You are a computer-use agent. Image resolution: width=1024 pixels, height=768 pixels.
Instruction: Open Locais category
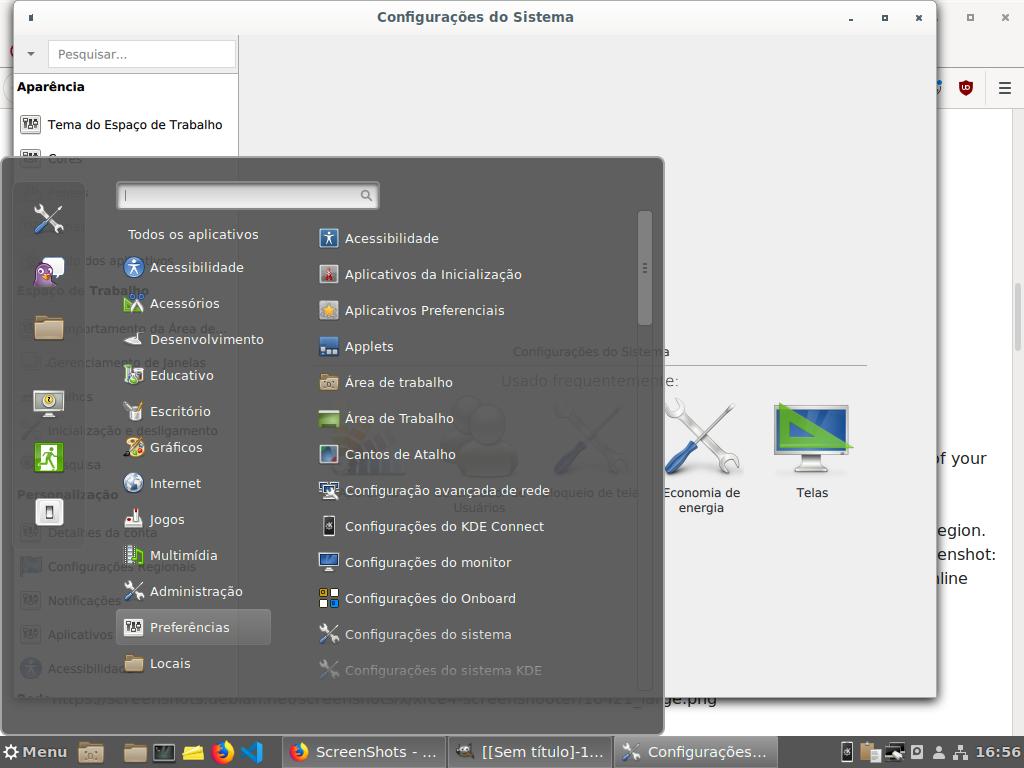(193, 663)
